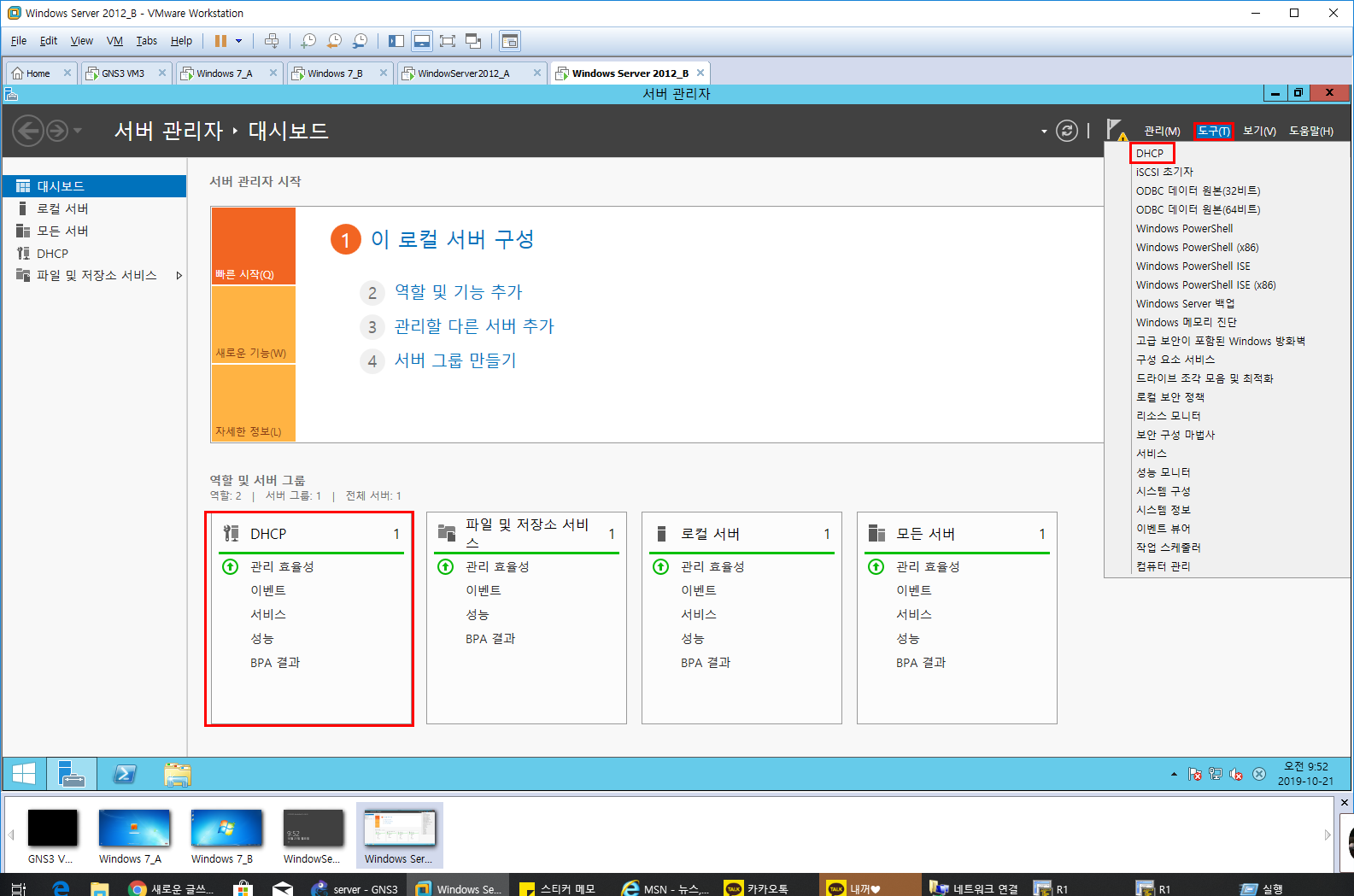Show or hide the VMware library icon
The image size is (1354, 896).
click(x=396, y=41)
